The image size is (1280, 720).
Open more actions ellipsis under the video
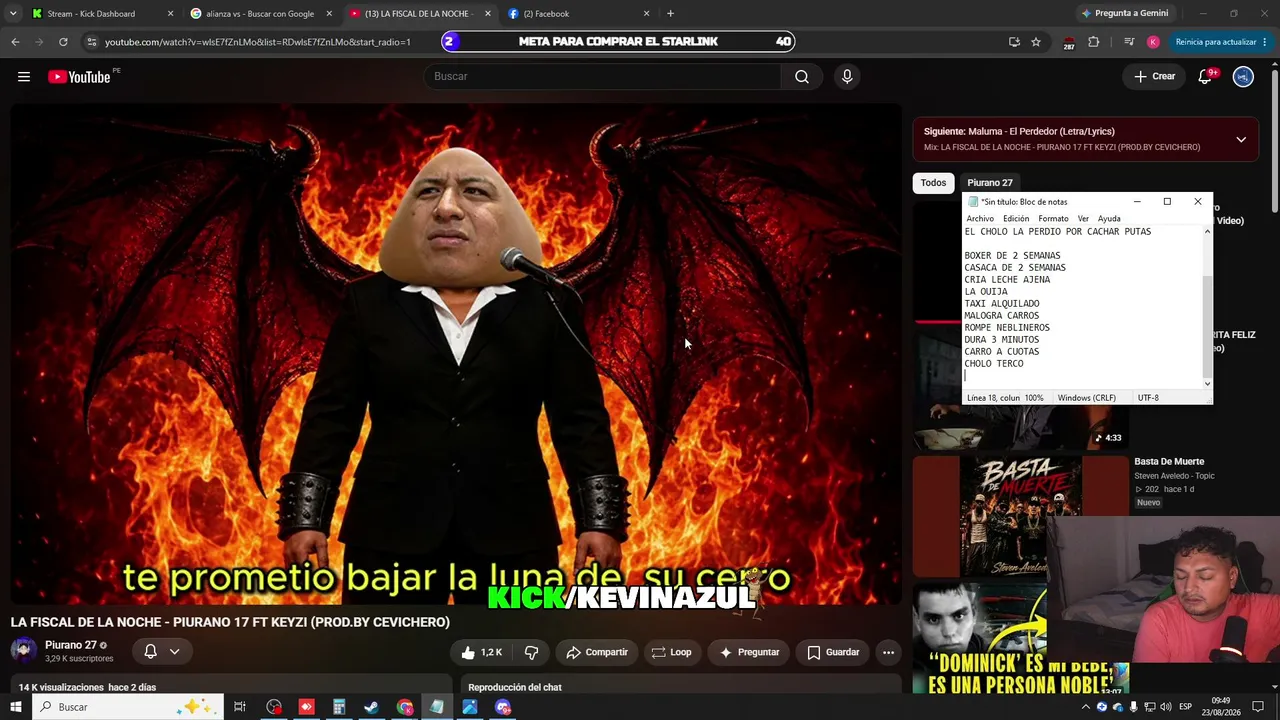(x=888, y=652)
